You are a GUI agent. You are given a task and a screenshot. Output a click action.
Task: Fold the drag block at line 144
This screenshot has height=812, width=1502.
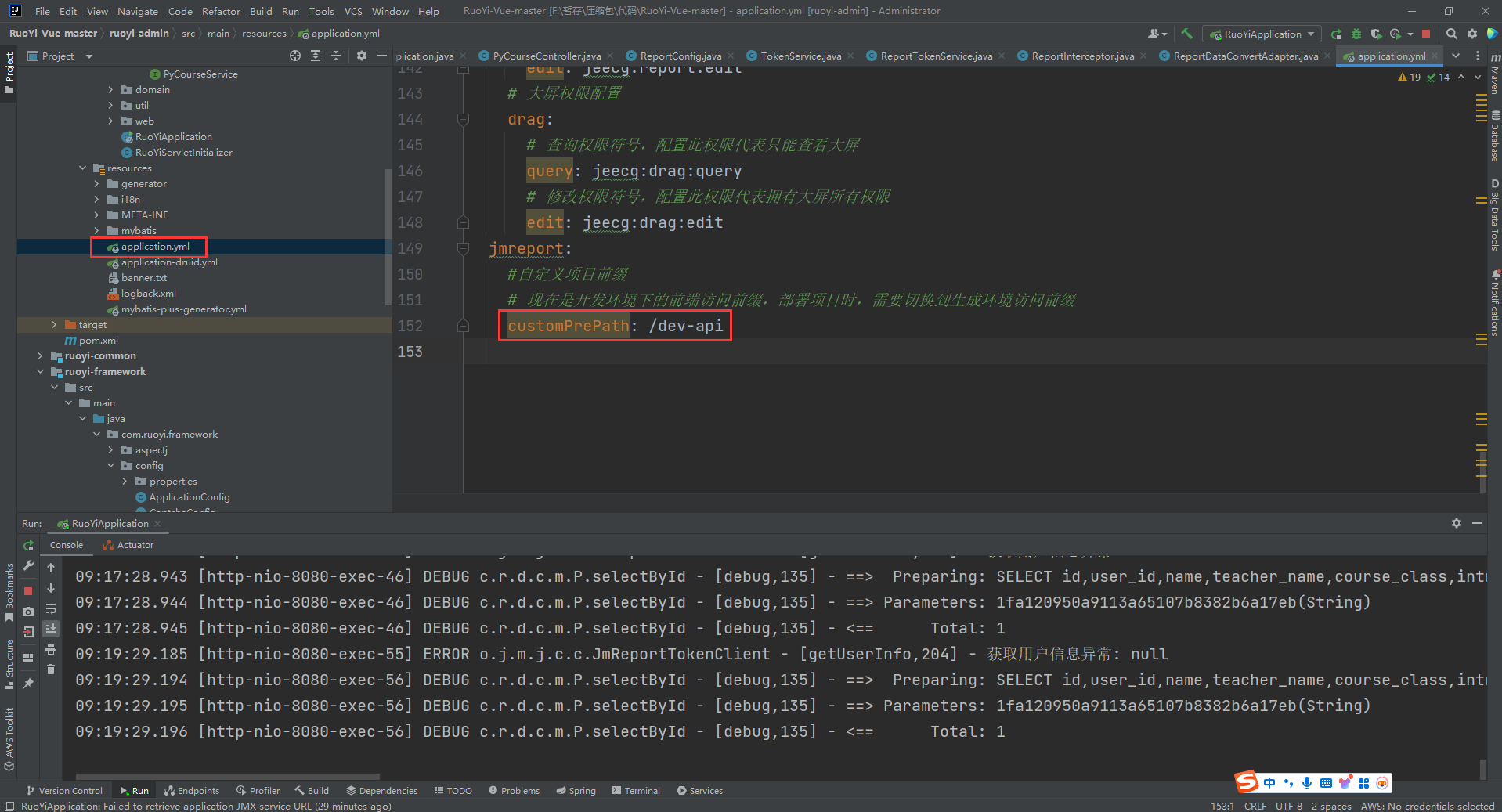(463, 119)
